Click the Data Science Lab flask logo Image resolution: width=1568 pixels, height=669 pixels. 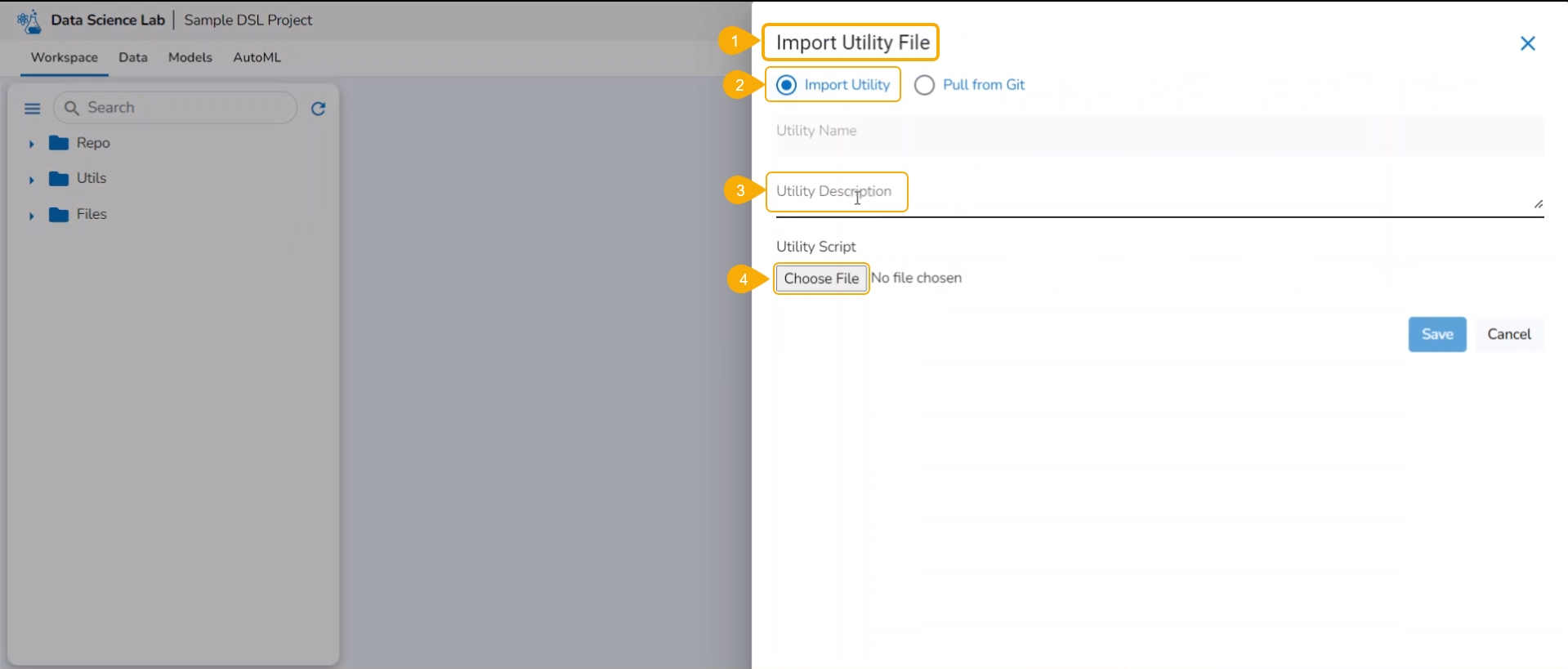point(29,21)
